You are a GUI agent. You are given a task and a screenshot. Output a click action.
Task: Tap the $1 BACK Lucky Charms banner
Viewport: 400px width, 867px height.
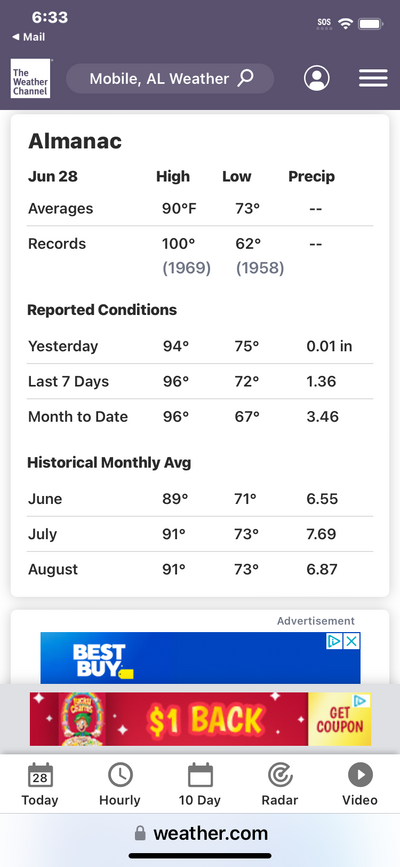(x=200, y=719)
